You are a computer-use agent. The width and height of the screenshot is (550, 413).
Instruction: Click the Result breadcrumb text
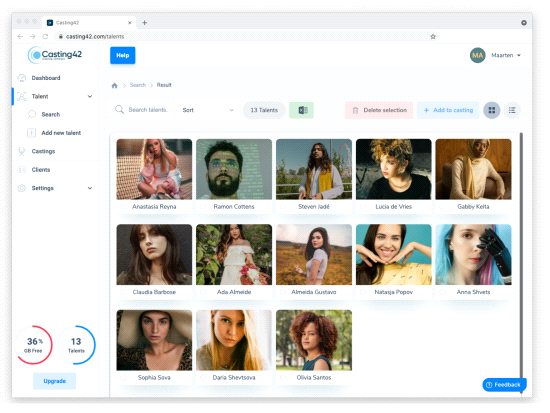coord(164,85)
